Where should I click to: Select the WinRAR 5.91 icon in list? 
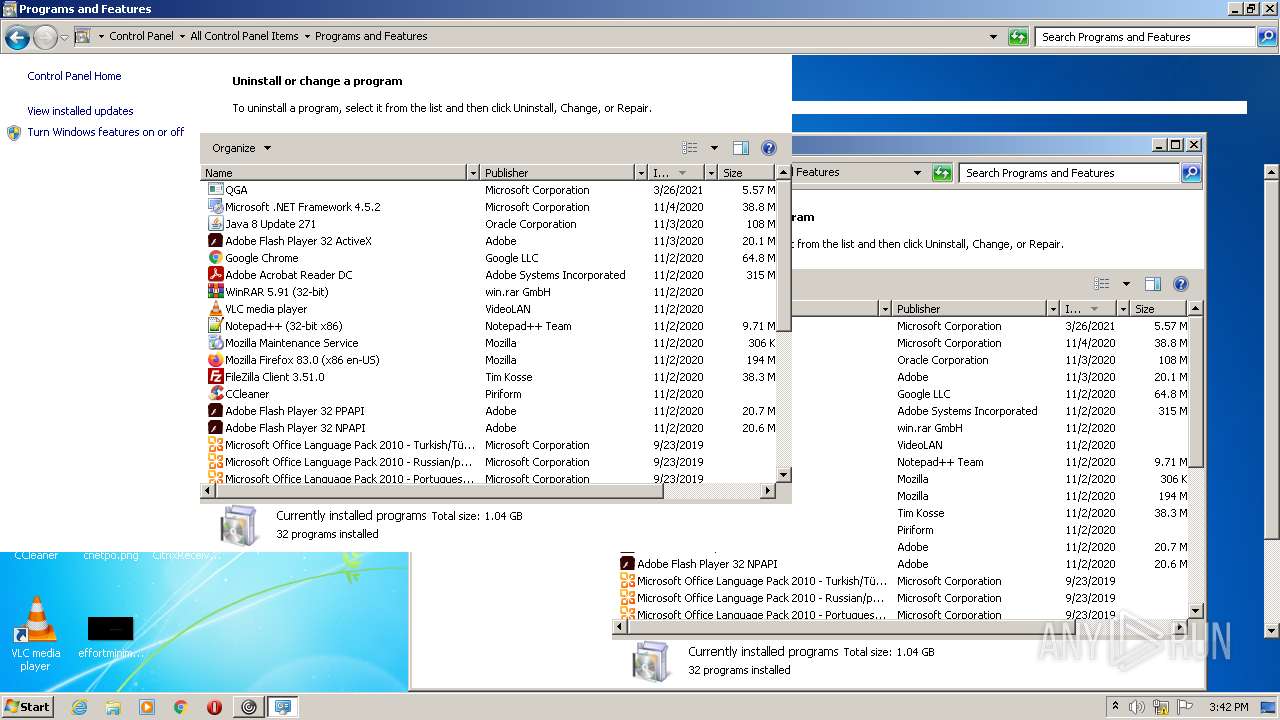[x=215, y=292]
